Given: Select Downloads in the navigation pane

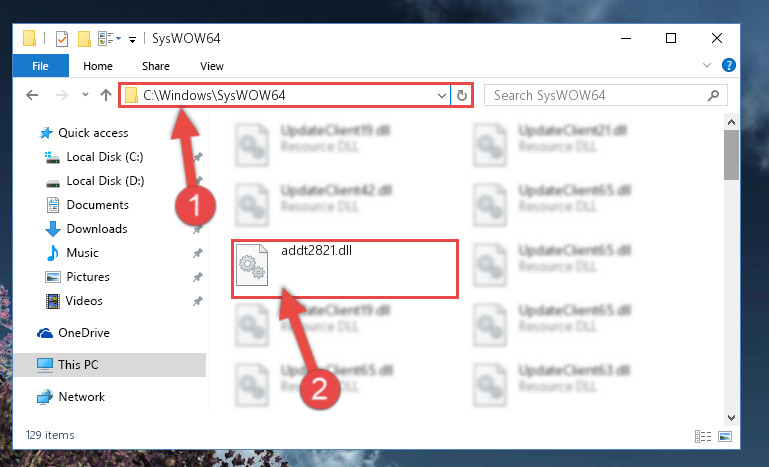Looking at the screenshot, I should click(97, 229).
